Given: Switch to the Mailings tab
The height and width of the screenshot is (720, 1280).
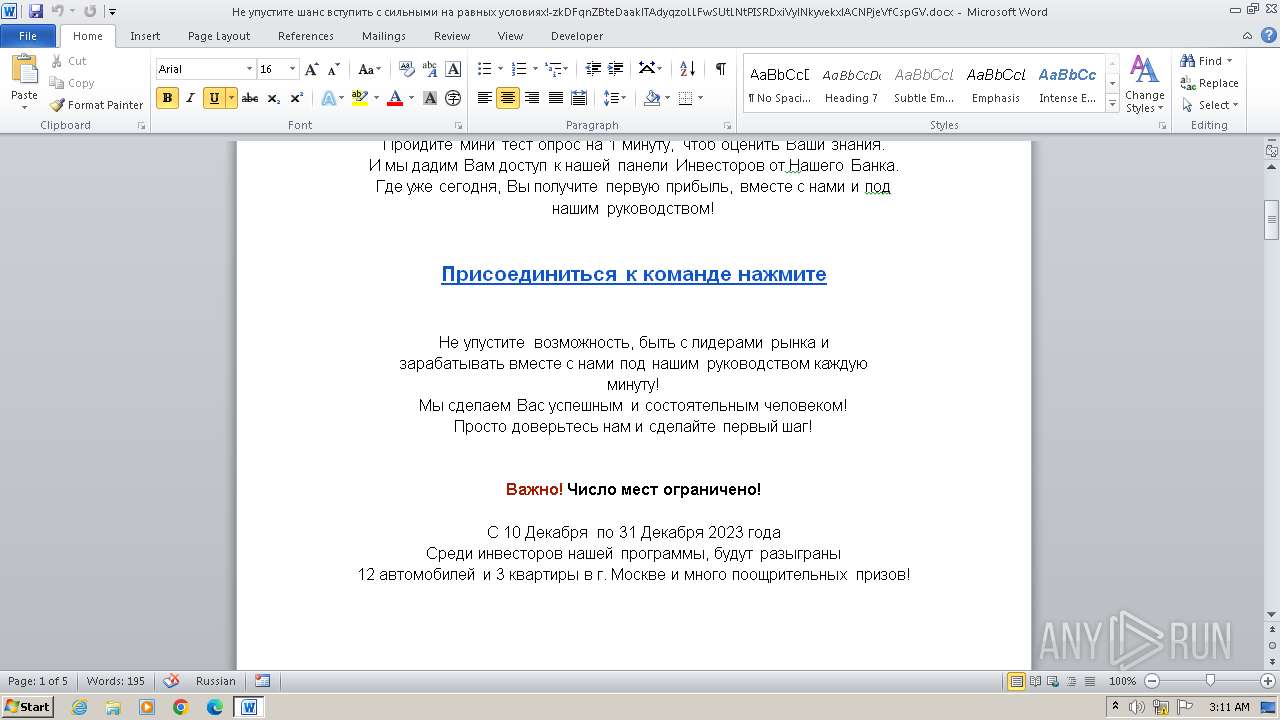Looking at the screenshot, I should point(384,36).
